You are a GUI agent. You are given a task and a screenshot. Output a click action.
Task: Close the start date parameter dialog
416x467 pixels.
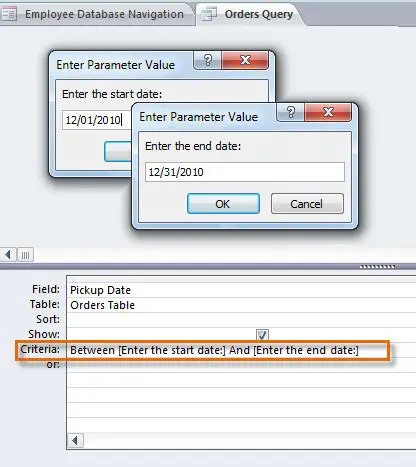click(245, 60)
